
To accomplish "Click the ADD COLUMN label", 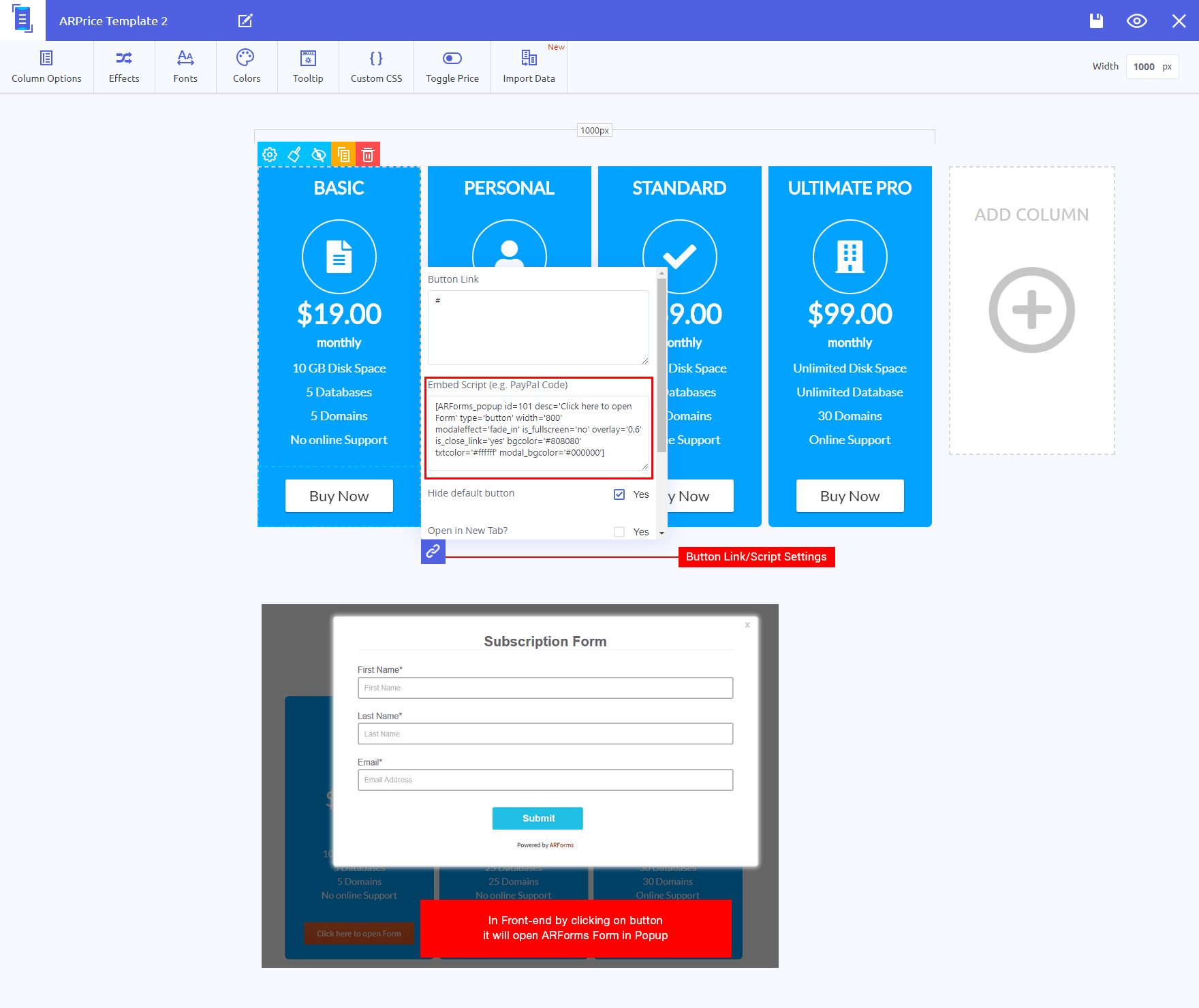I will pyautogui.click(x=1031, y=215).
